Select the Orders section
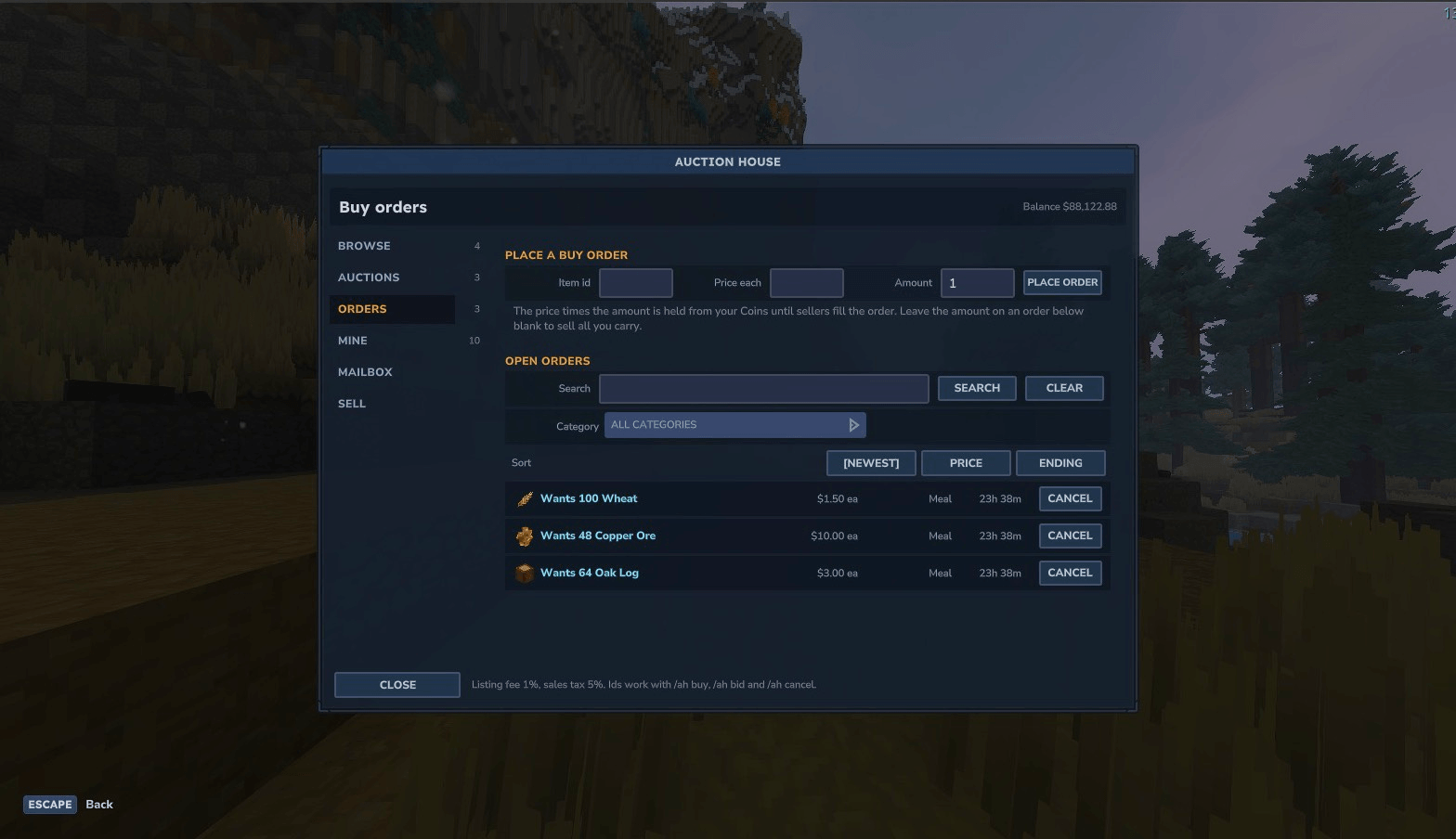 pos(392,309)
